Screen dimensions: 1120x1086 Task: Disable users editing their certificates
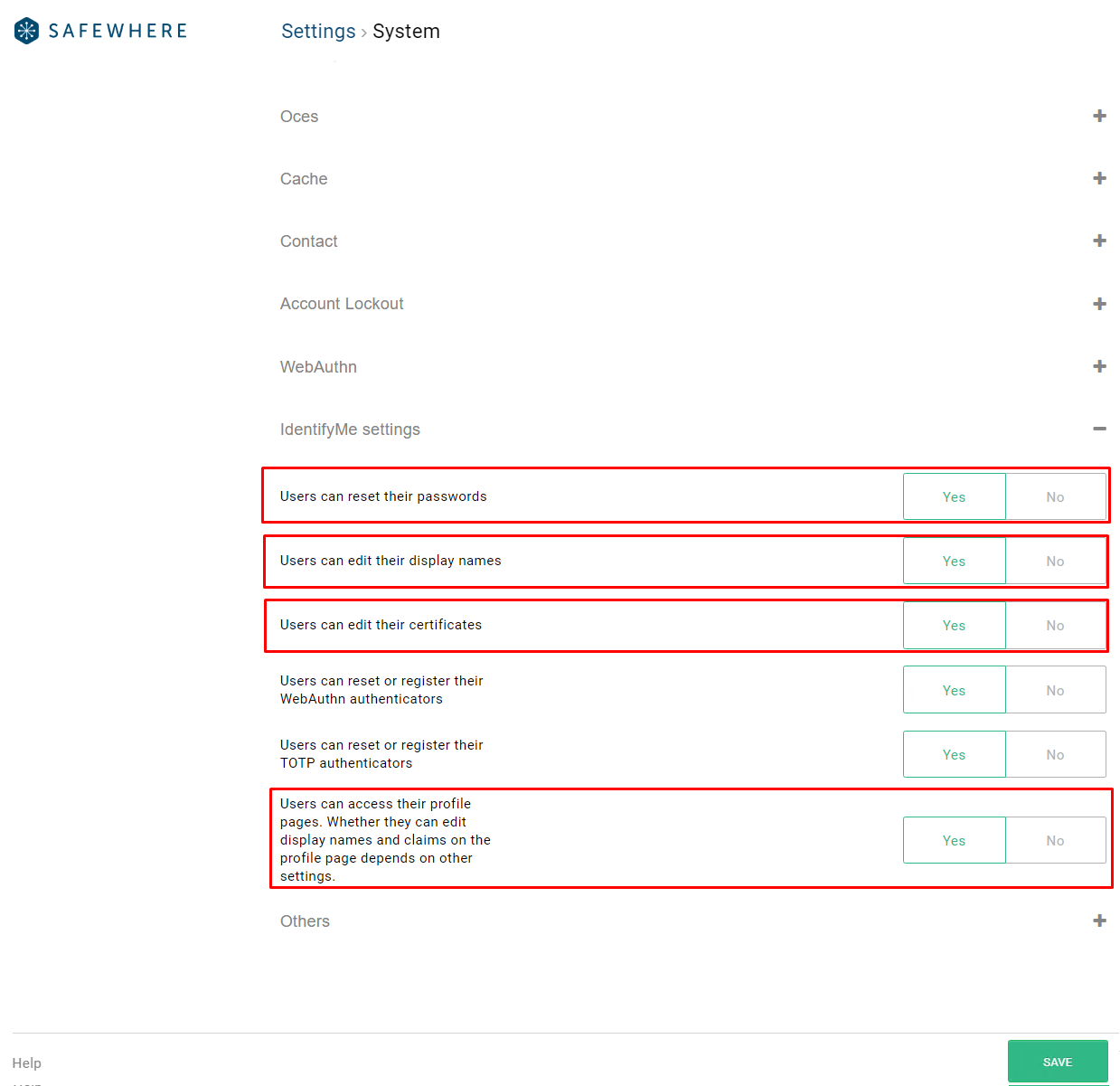[x=1055, y=626]
